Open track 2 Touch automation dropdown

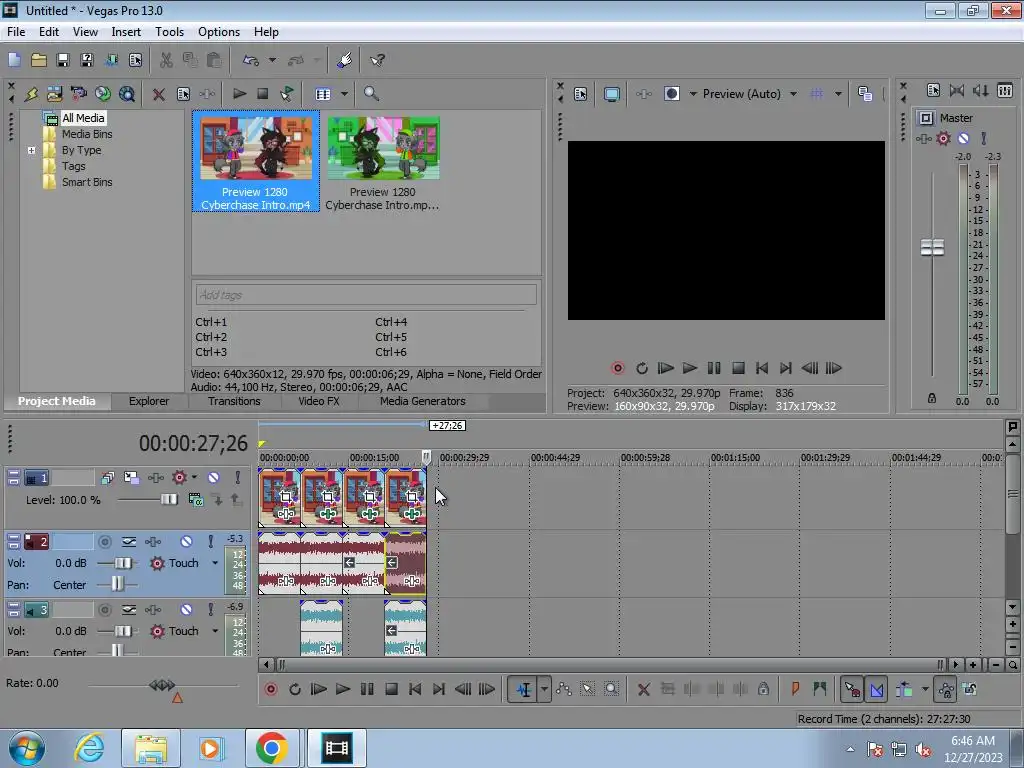pos(215,563)
